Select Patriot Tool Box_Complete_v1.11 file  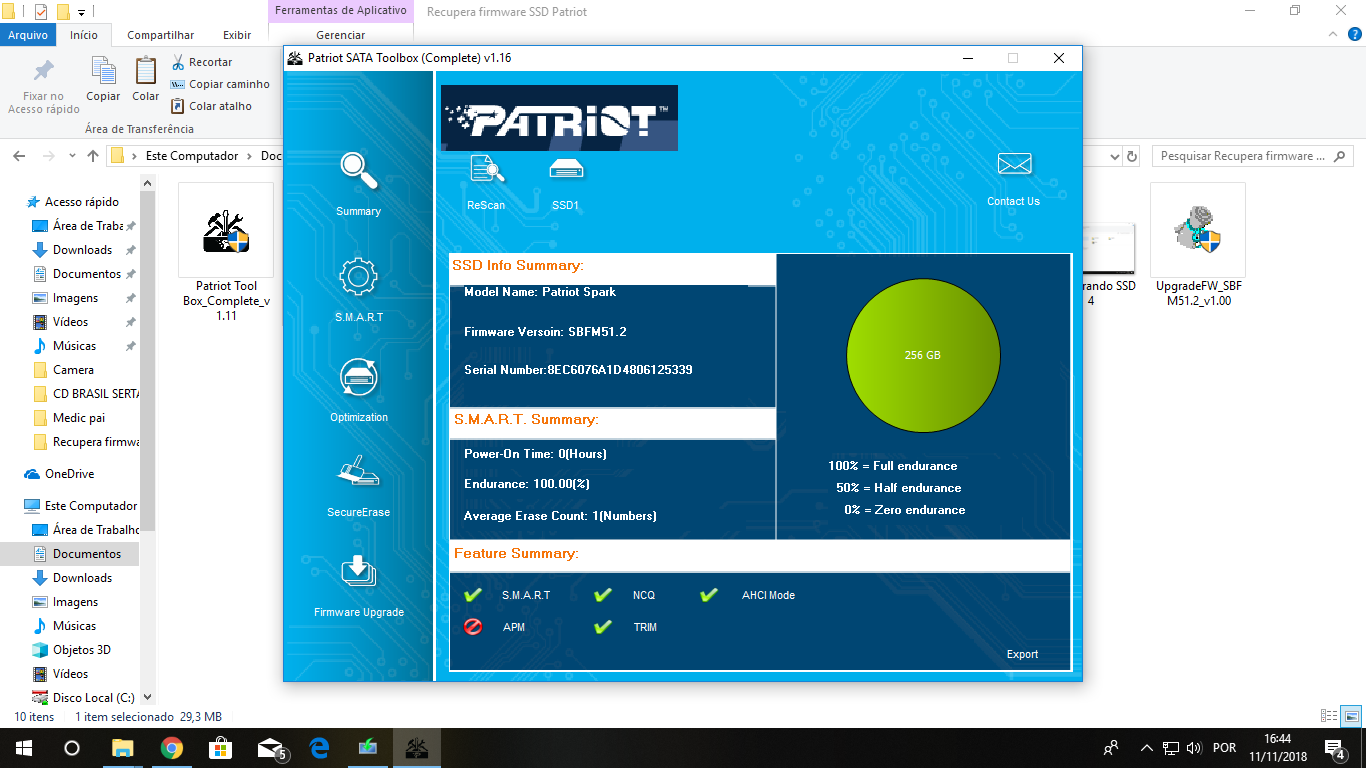coord(226,253)
